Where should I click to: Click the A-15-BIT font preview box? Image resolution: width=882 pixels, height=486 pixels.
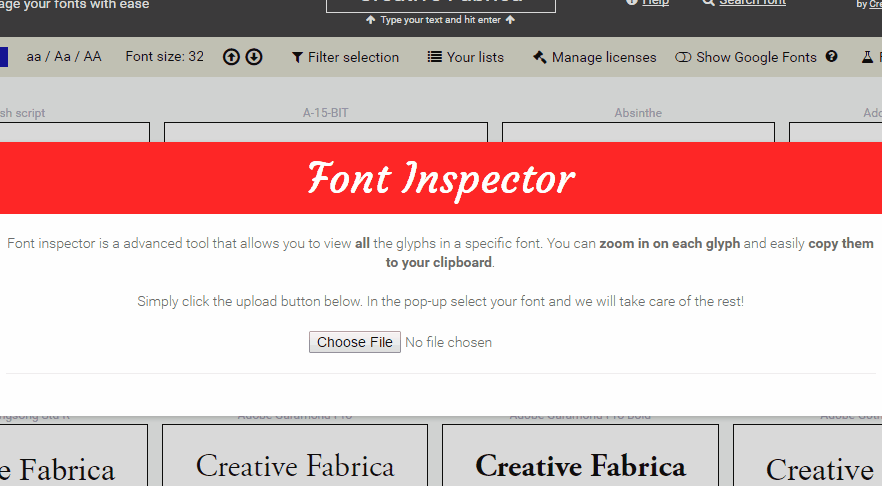[326, 132]
